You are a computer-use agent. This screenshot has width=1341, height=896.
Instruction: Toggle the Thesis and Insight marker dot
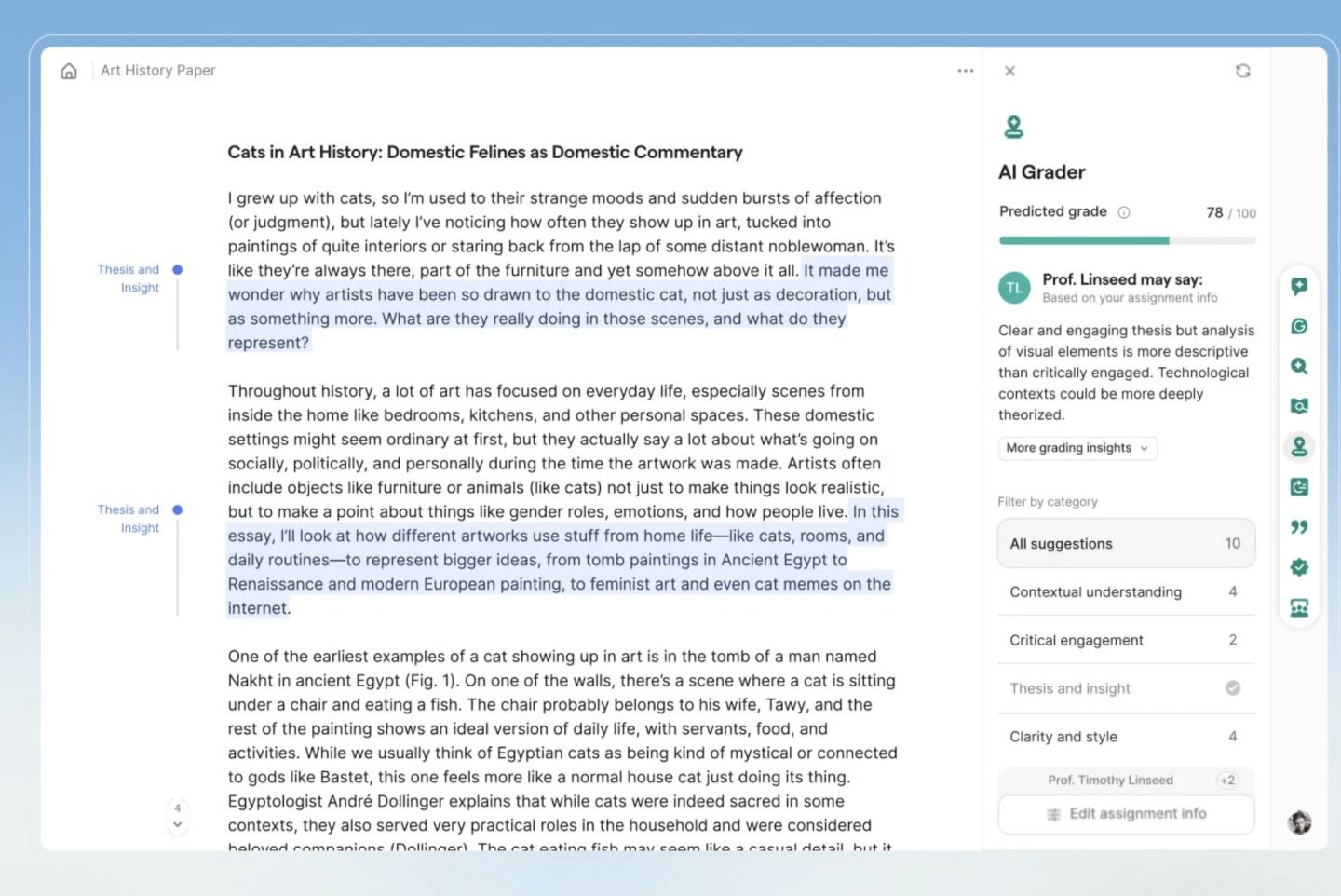[x=177, y=269]
